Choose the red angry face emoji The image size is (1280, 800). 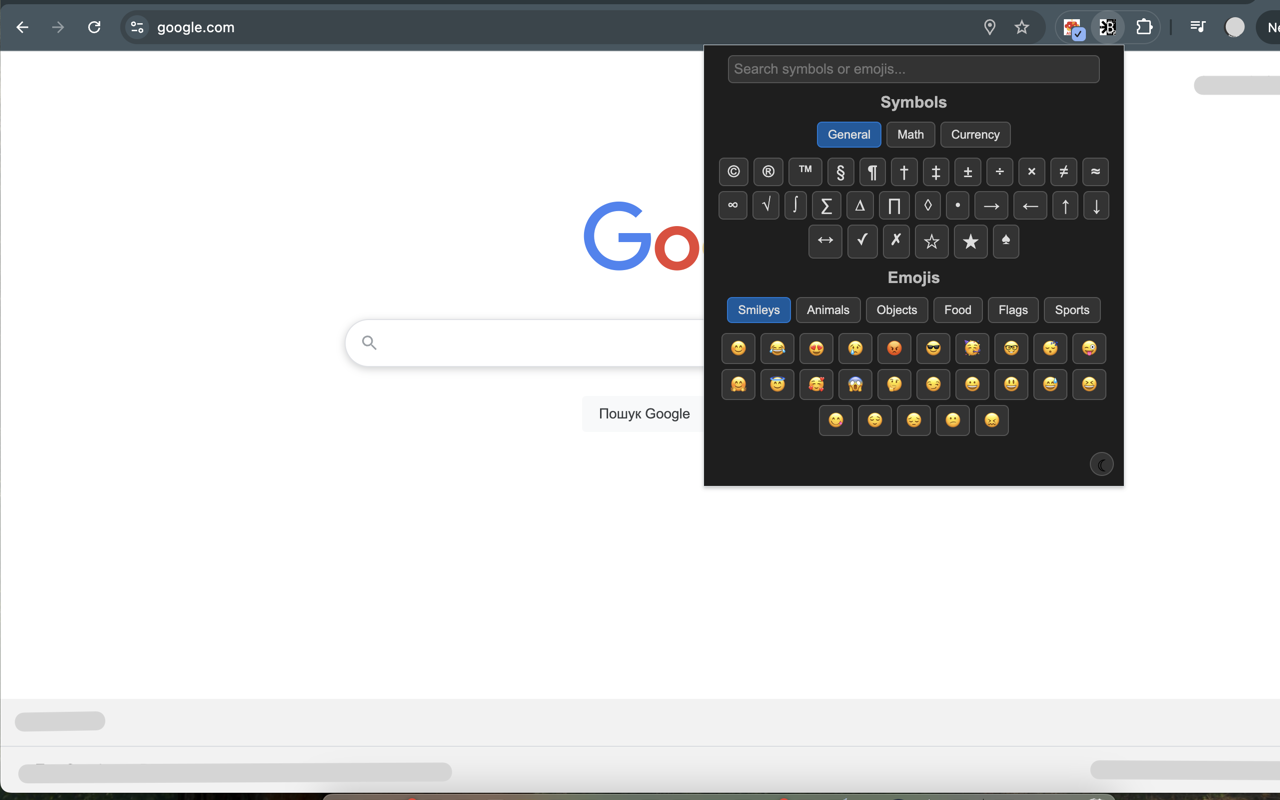(894, 348)
